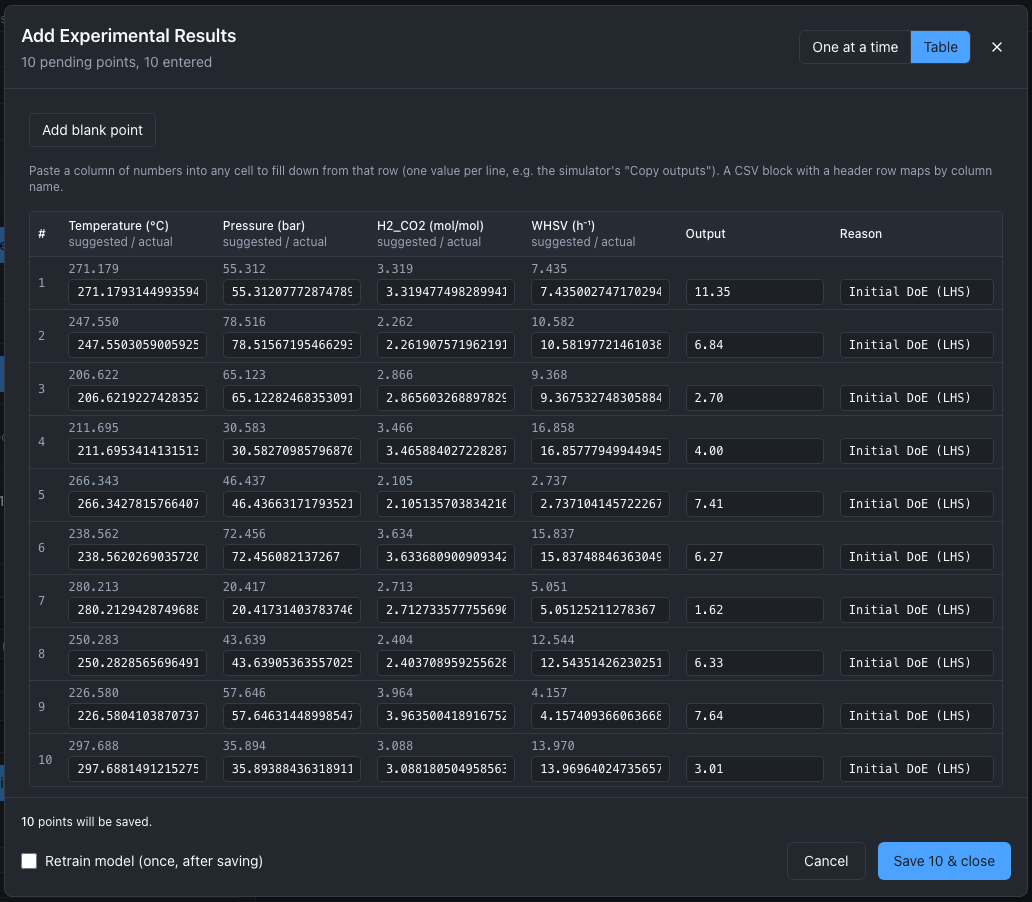Edit row 10 Pressure field 35.893
The height and width of the screenshot is (902, 1032).
[292, 769]
